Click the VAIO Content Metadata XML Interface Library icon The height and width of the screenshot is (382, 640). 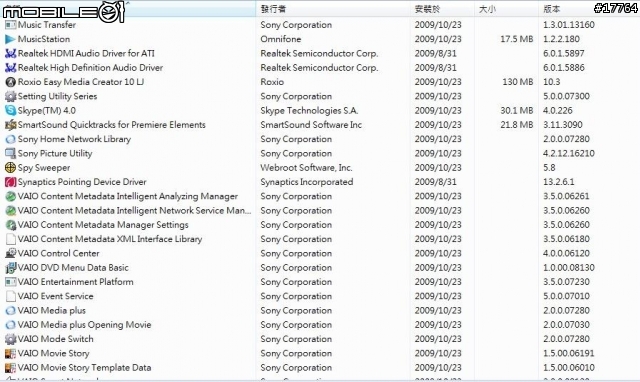click(10, 239)
